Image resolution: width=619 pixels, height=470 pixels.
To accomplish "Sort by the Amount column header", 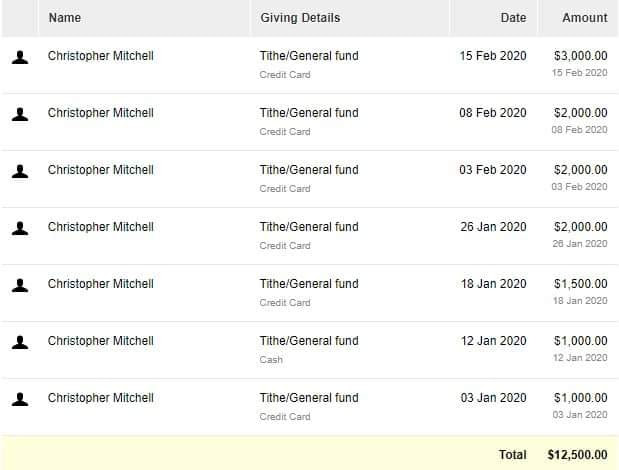I will point(585,18).
